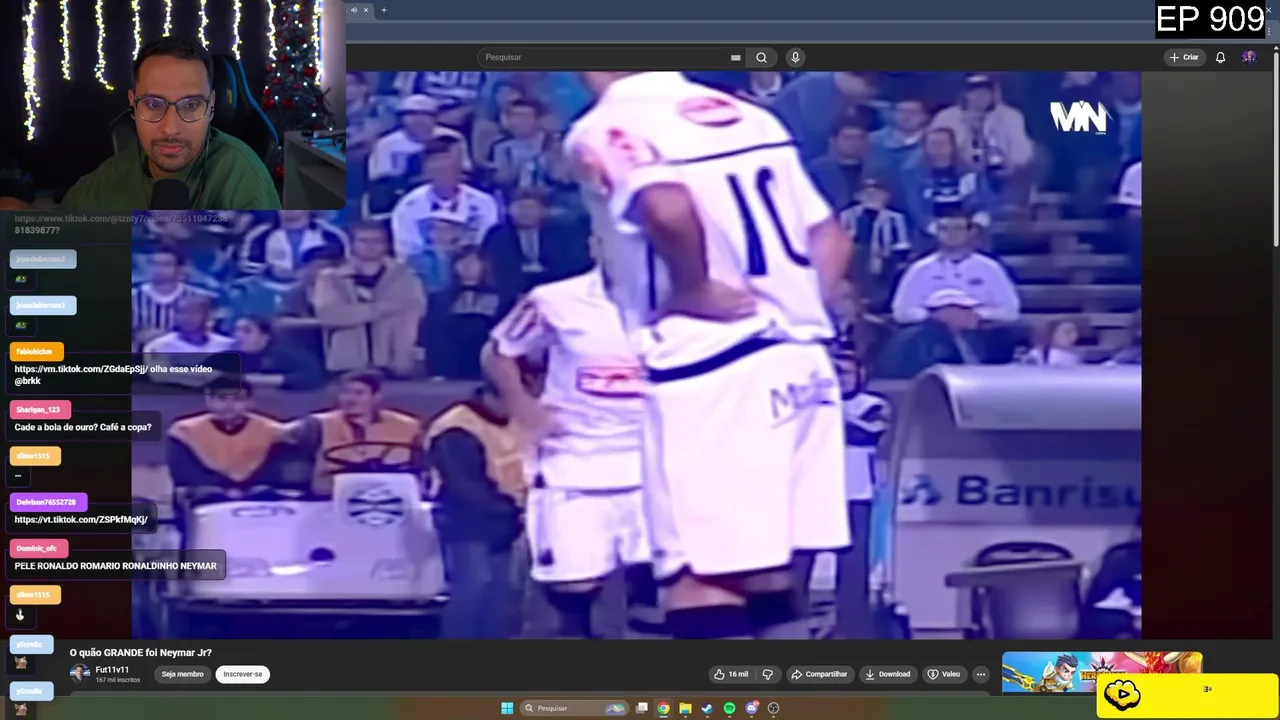Open Windows Start menu

[x=507, y=708]
